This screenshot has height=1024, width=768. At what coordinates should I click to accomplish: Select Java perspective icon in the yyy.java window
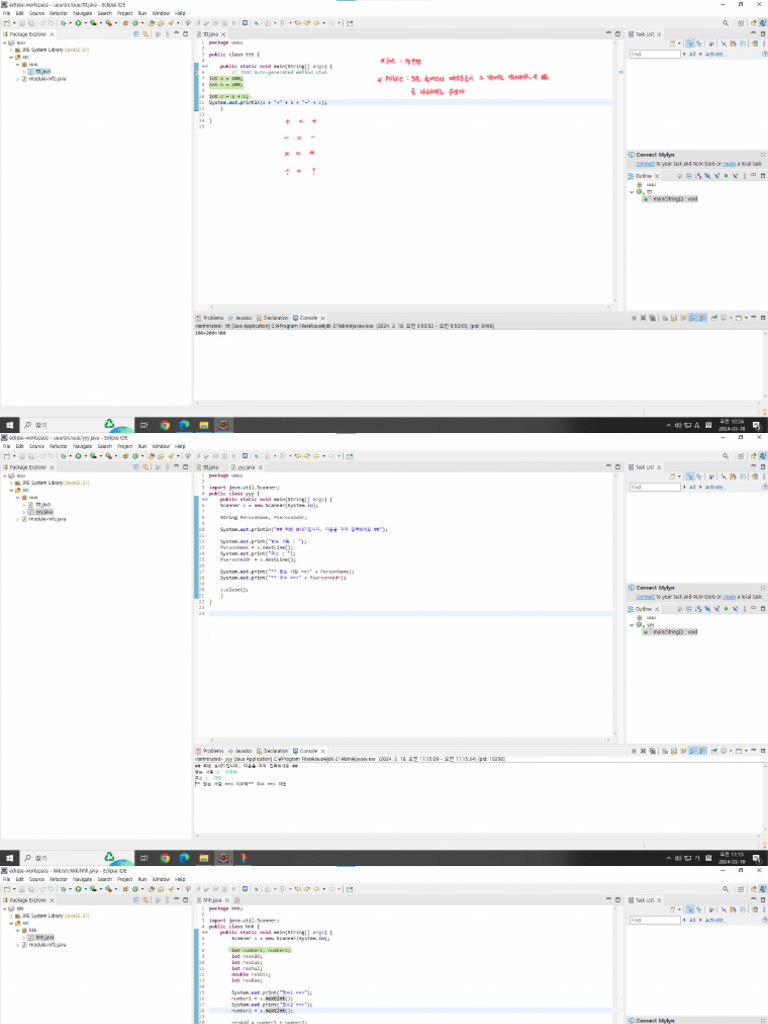point(762,456)
